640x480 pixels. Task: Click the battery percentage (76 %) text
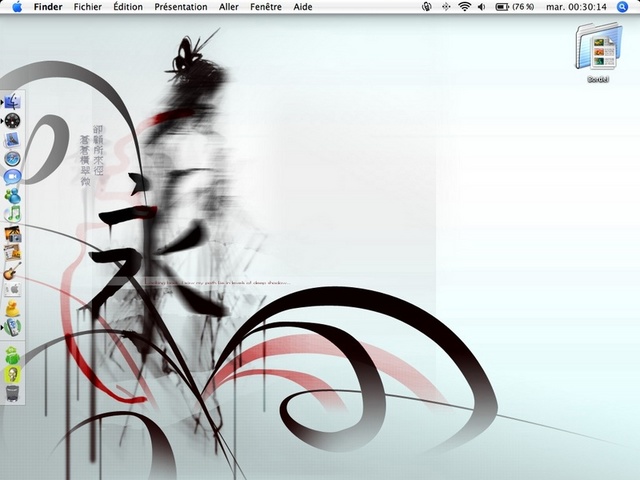[x=523, y=7]
